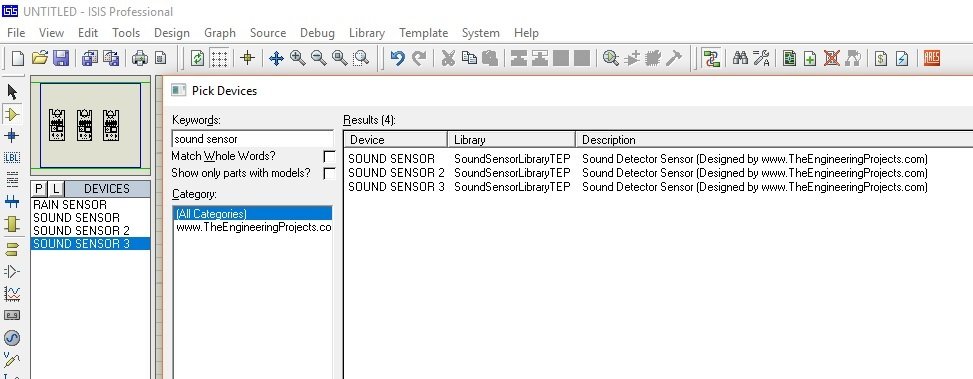Choose the Component mode tool
Viewport: 973px width, 379px height.
[12, 114]
